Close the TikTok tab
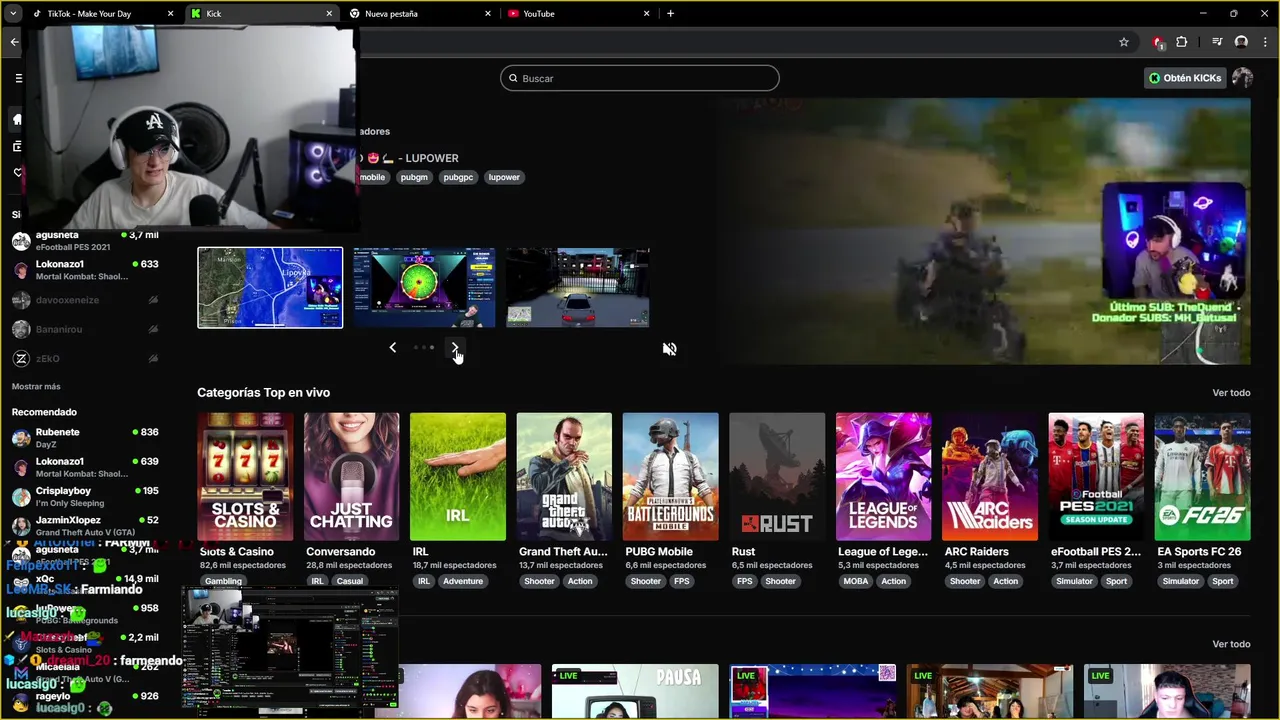1280x720 pixels. pos(170,14)
